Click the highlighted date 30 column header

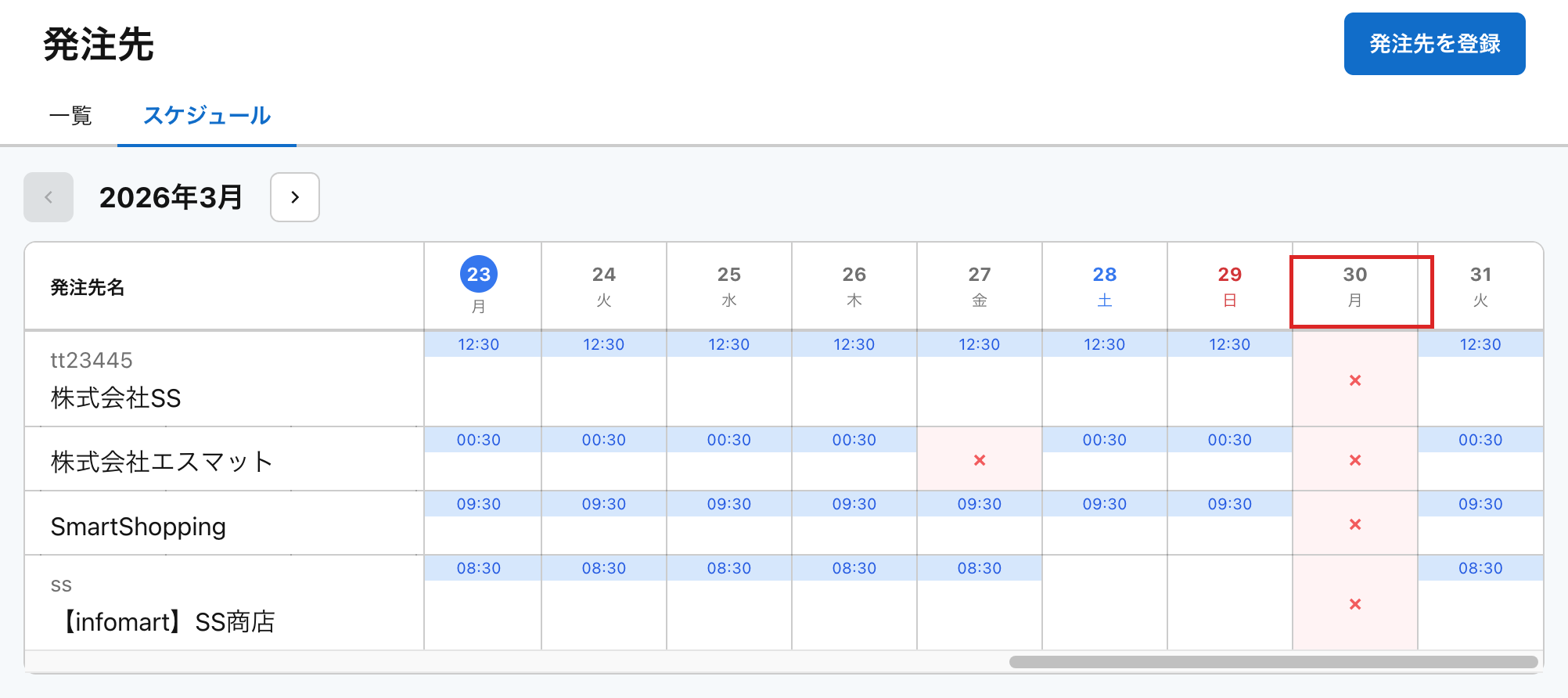click(x=1355, y=286)
